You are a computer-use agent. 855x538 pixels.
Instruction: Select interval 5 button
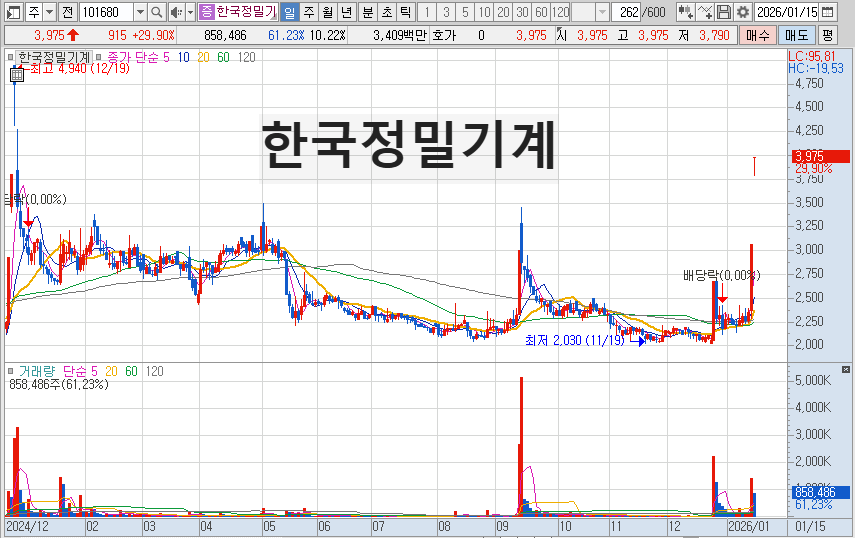465,11
